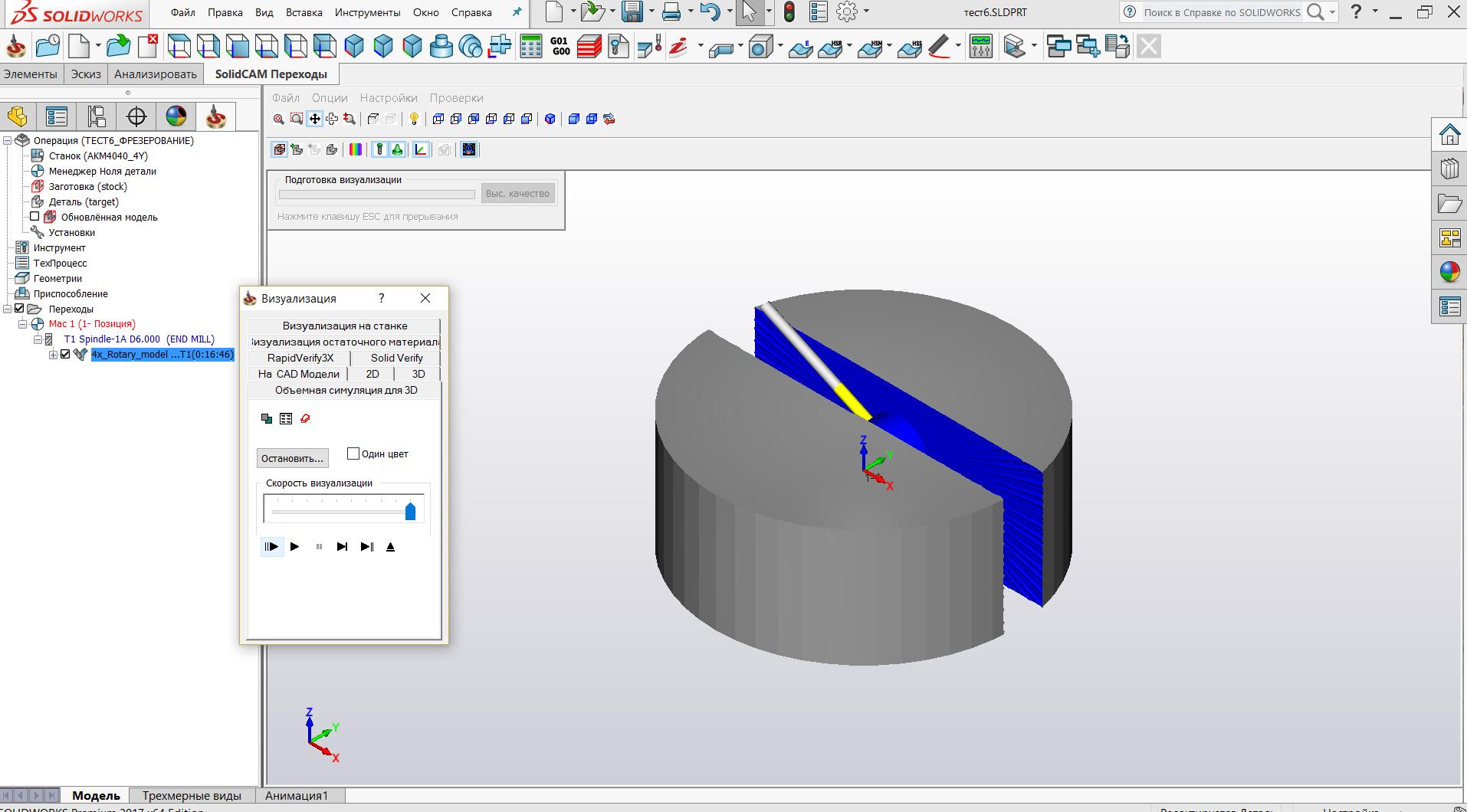Open the File Explorer folder icon in task pane
The width and height of the screenshot is (1467, 812).
pyautogui.click(x=1449, y=203)
